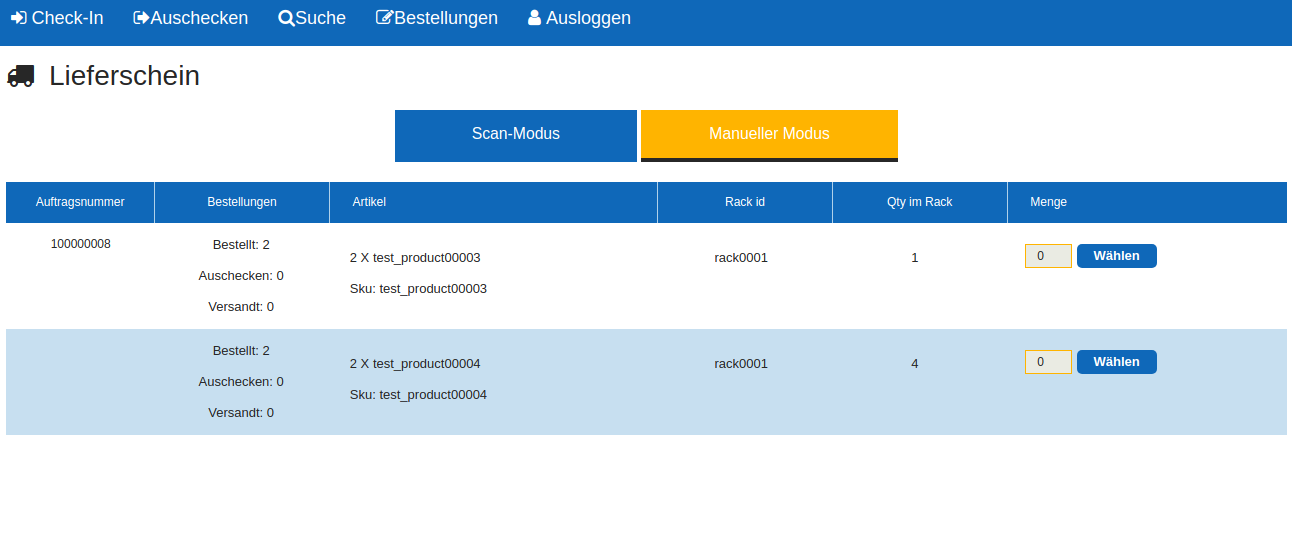Click the Lieferschein page heading
Screen dimensions: 1292x540
124,76
